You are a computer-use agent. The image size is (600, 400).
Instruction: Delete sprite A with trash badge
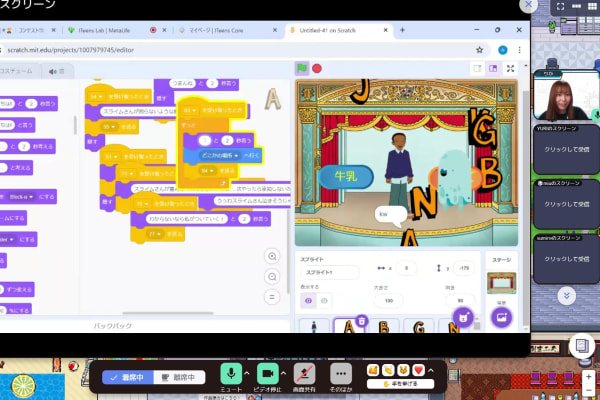point(362,319)
